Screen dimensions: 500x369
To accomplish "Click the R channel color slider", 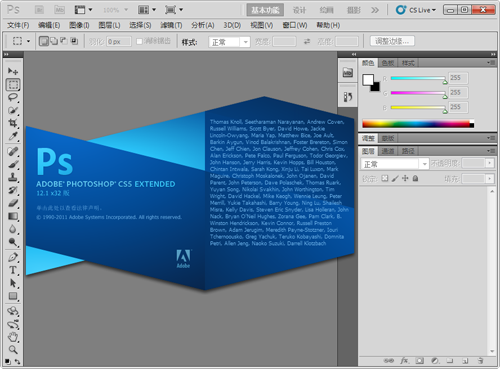I will click(x=419, y=79).
